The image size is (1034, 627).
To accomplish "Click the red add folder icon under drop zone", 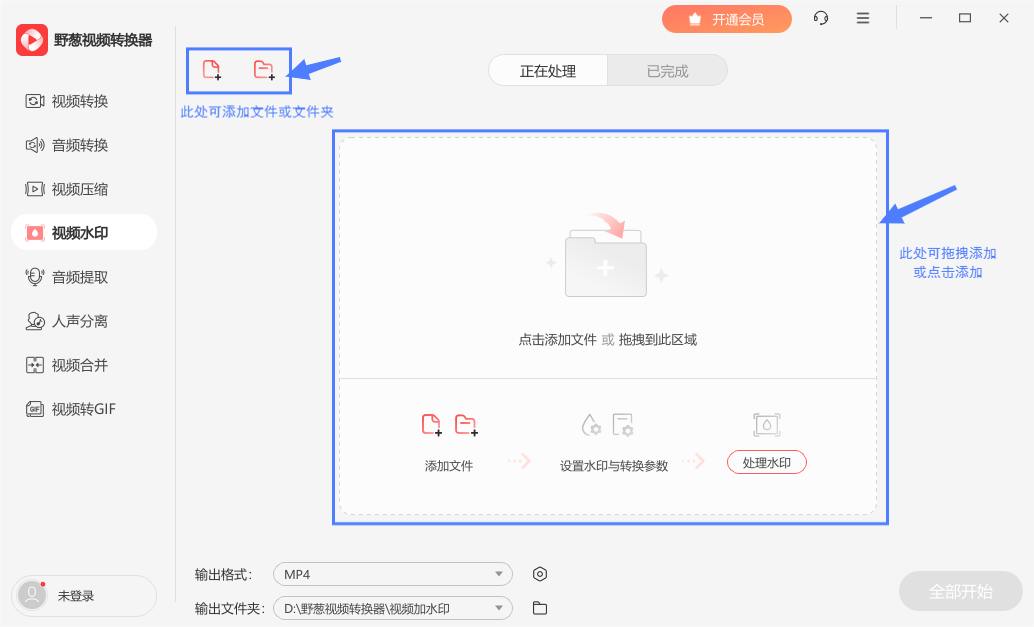I will (x=466, y=425).
